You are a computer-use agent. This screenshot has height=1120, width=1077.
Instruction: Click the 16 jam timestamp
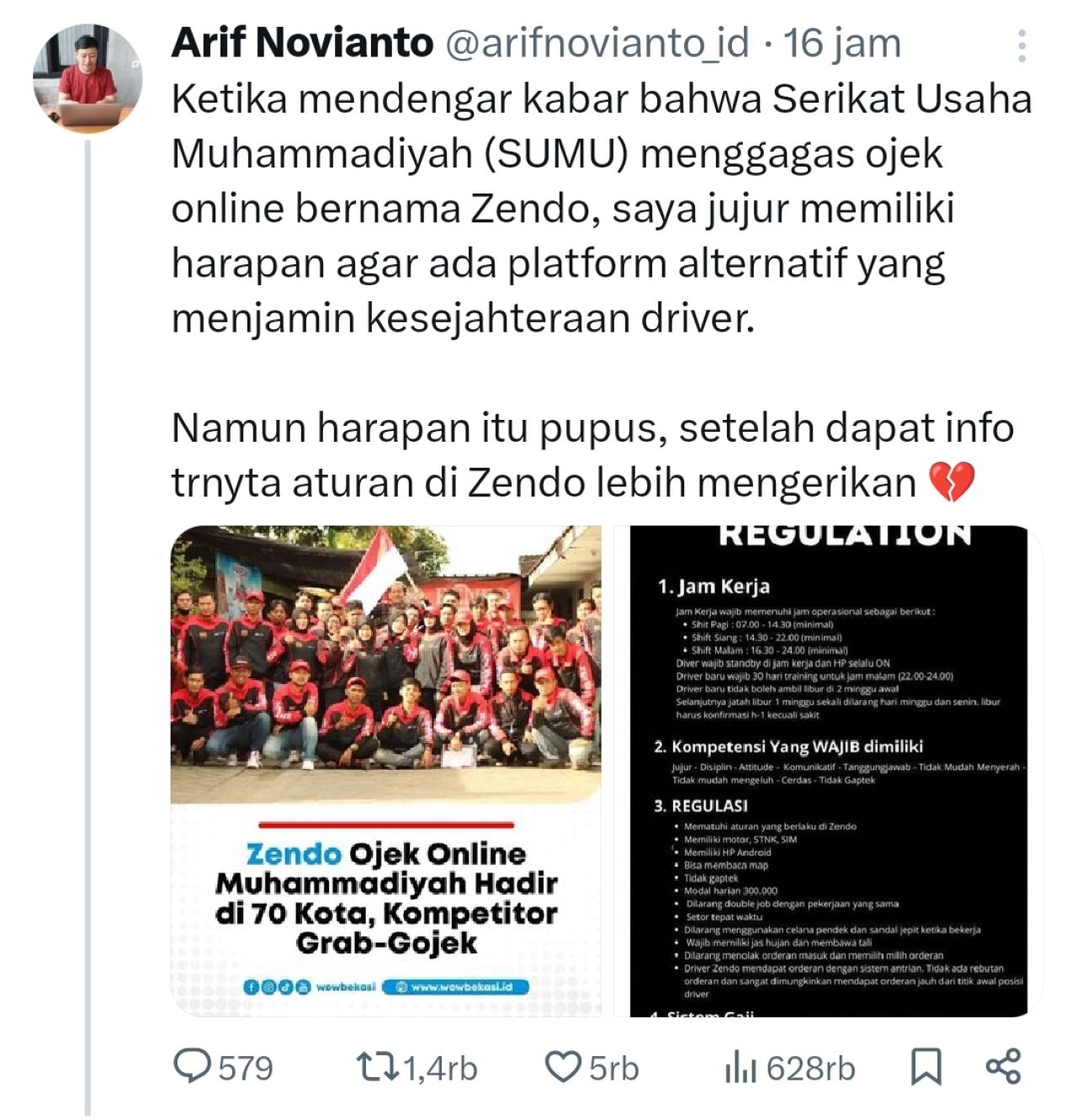pos(842,44)
